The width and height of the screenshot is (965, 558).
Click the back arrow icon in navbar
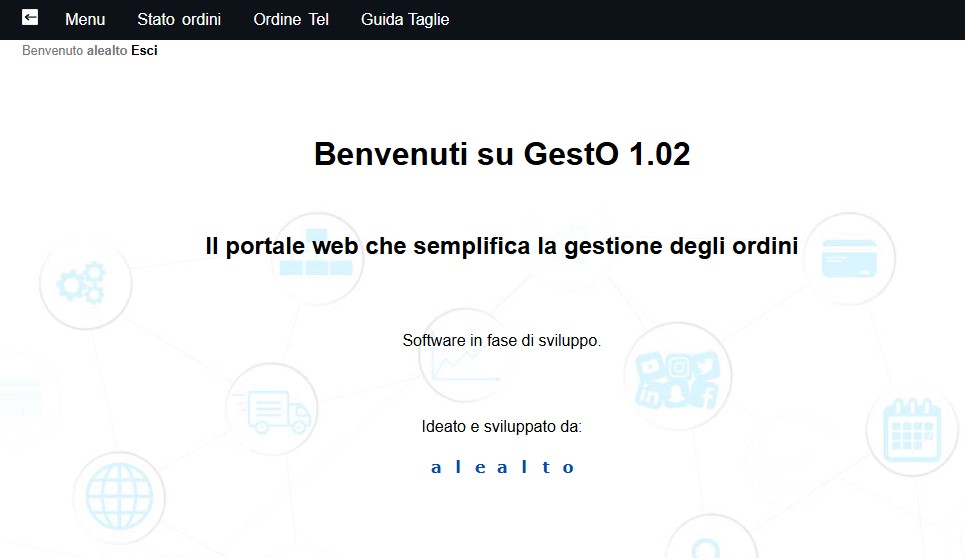[x=30, y=18]
